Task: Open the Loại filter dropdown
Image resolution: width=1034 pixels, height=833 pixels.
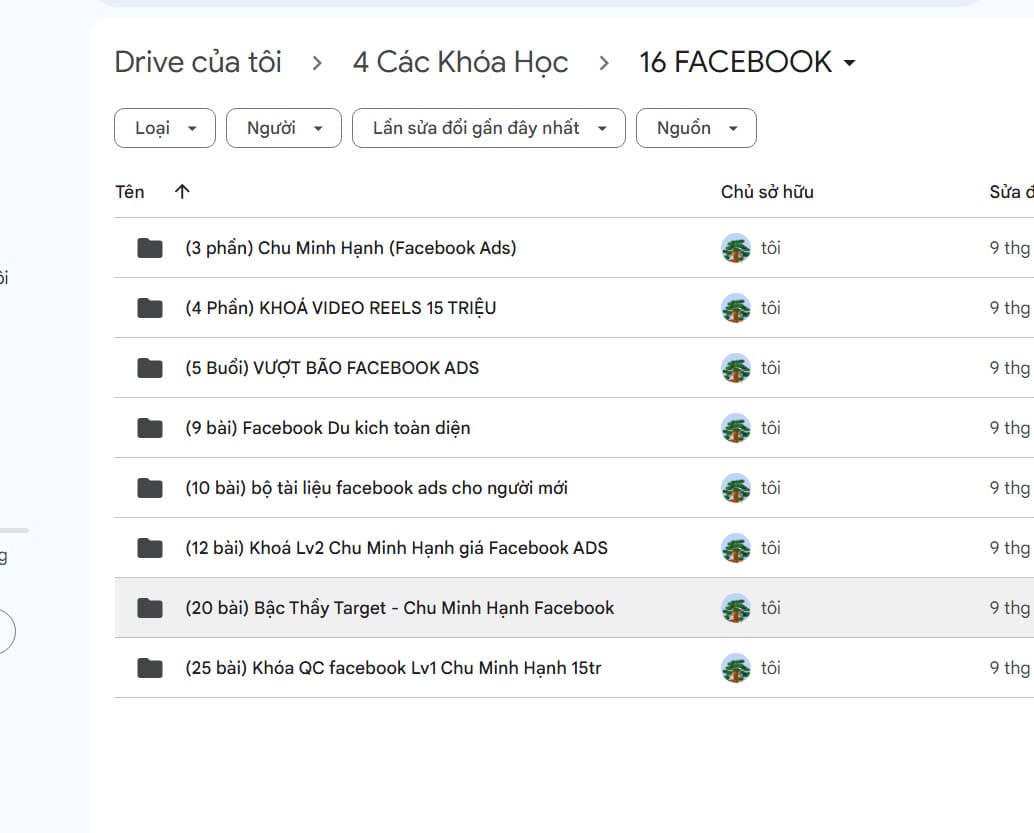Action: click(x=165, y=128)
